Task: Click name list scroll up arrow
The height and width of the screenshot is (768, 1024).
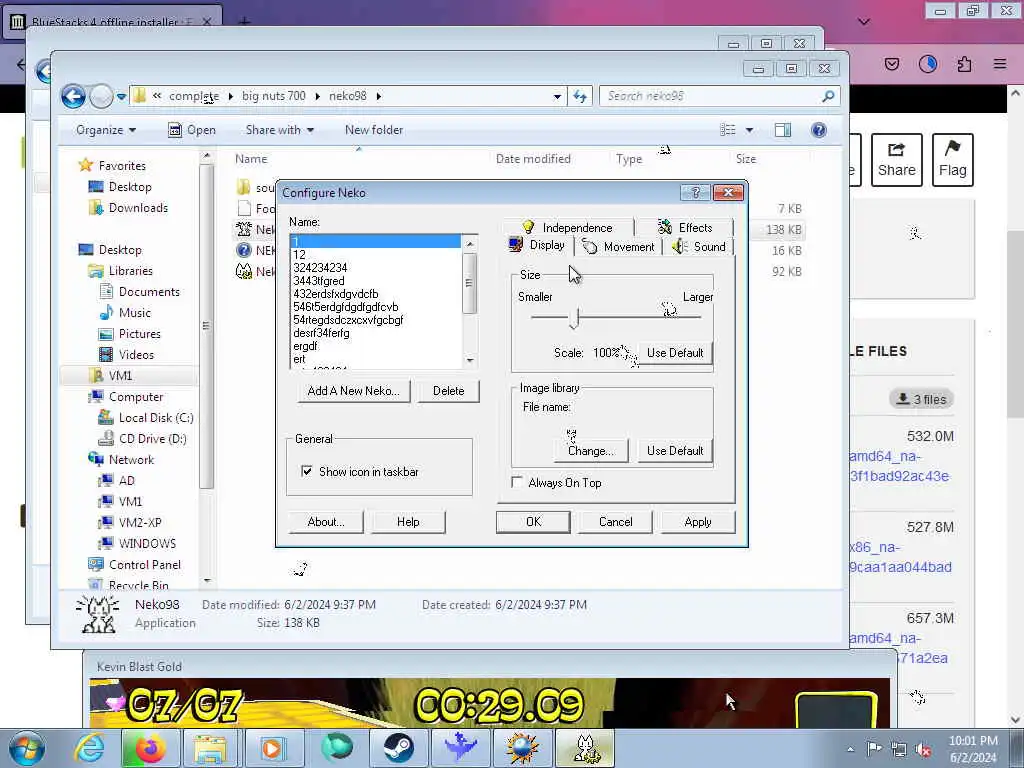Action: pos(470,243)
